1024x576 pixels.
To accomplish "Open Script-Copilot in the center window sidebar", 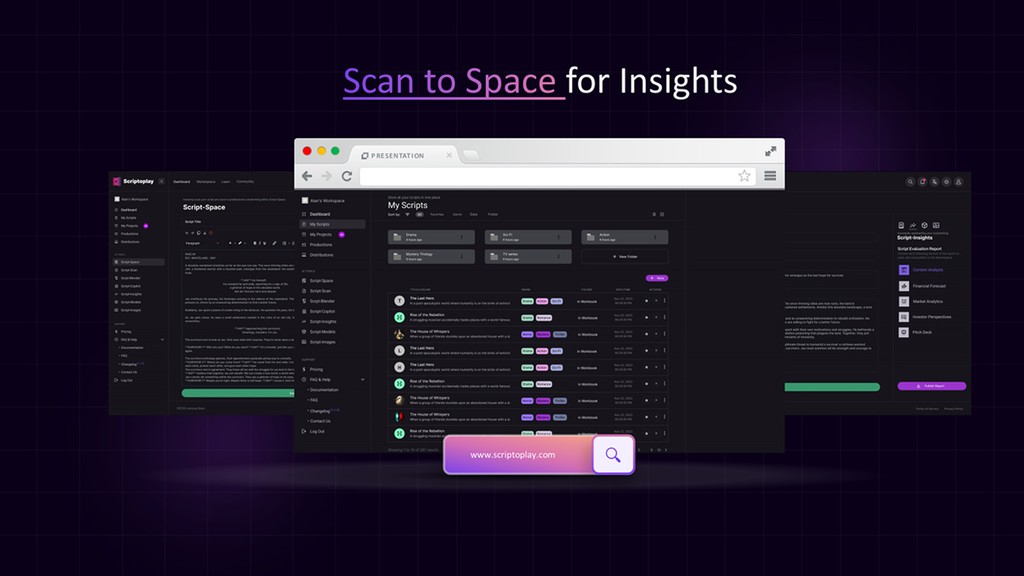I will click(x=322, y=312).
